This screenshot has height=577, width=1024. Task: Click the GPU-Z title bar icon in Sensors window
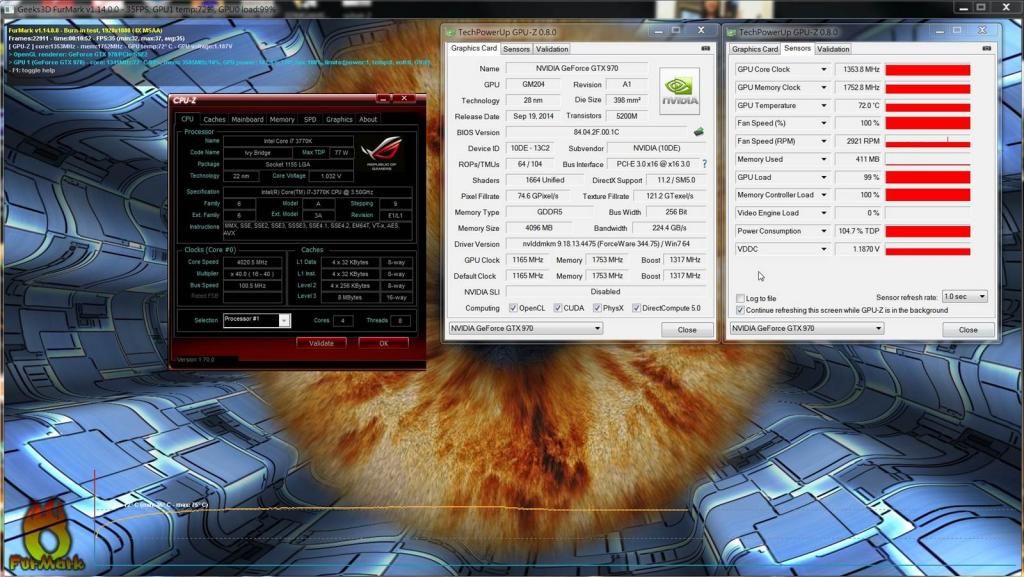[731, 32]
